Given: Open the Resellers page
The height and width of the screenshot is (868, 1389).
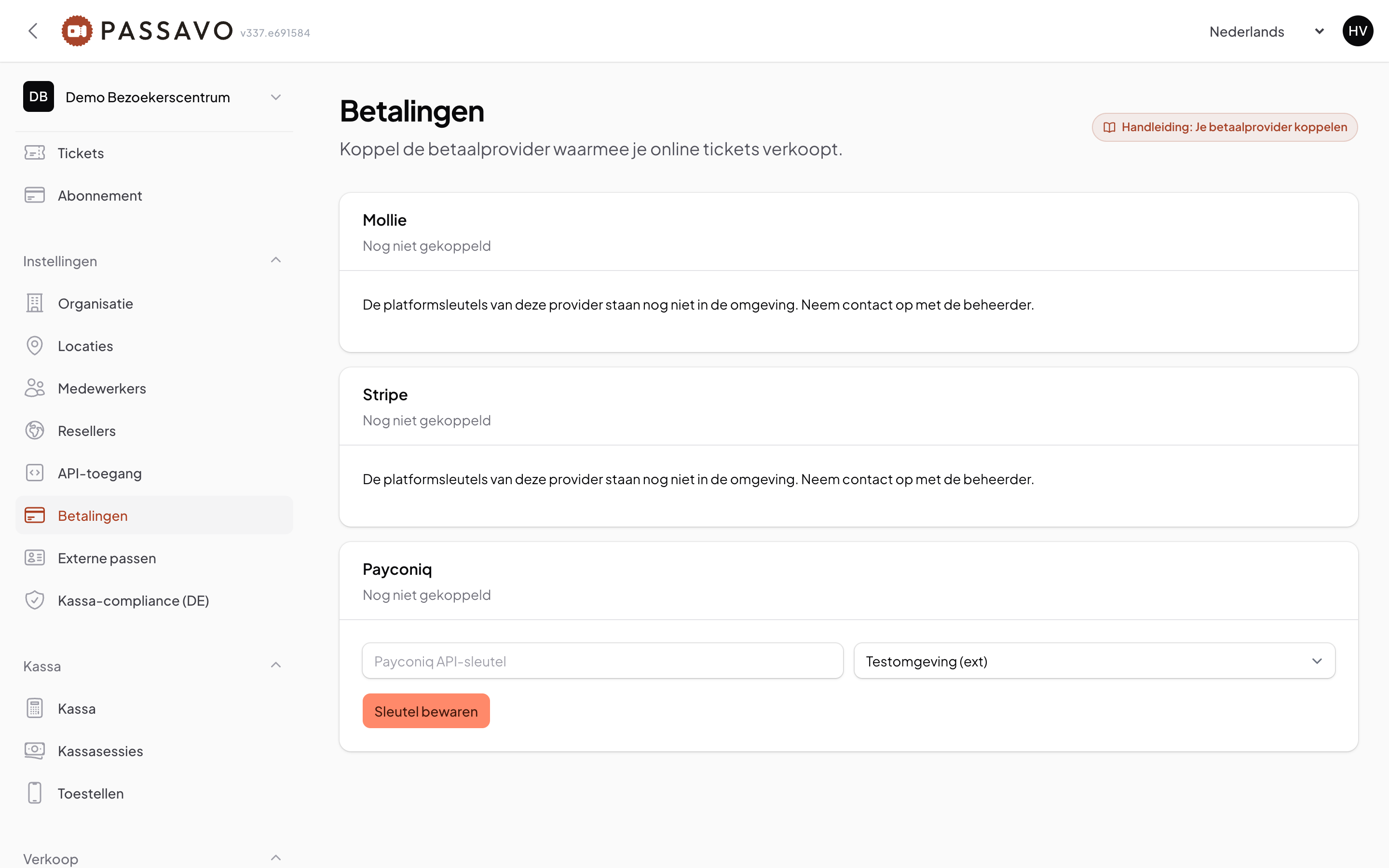Looking at the screenshot, I should pos(154,431).
